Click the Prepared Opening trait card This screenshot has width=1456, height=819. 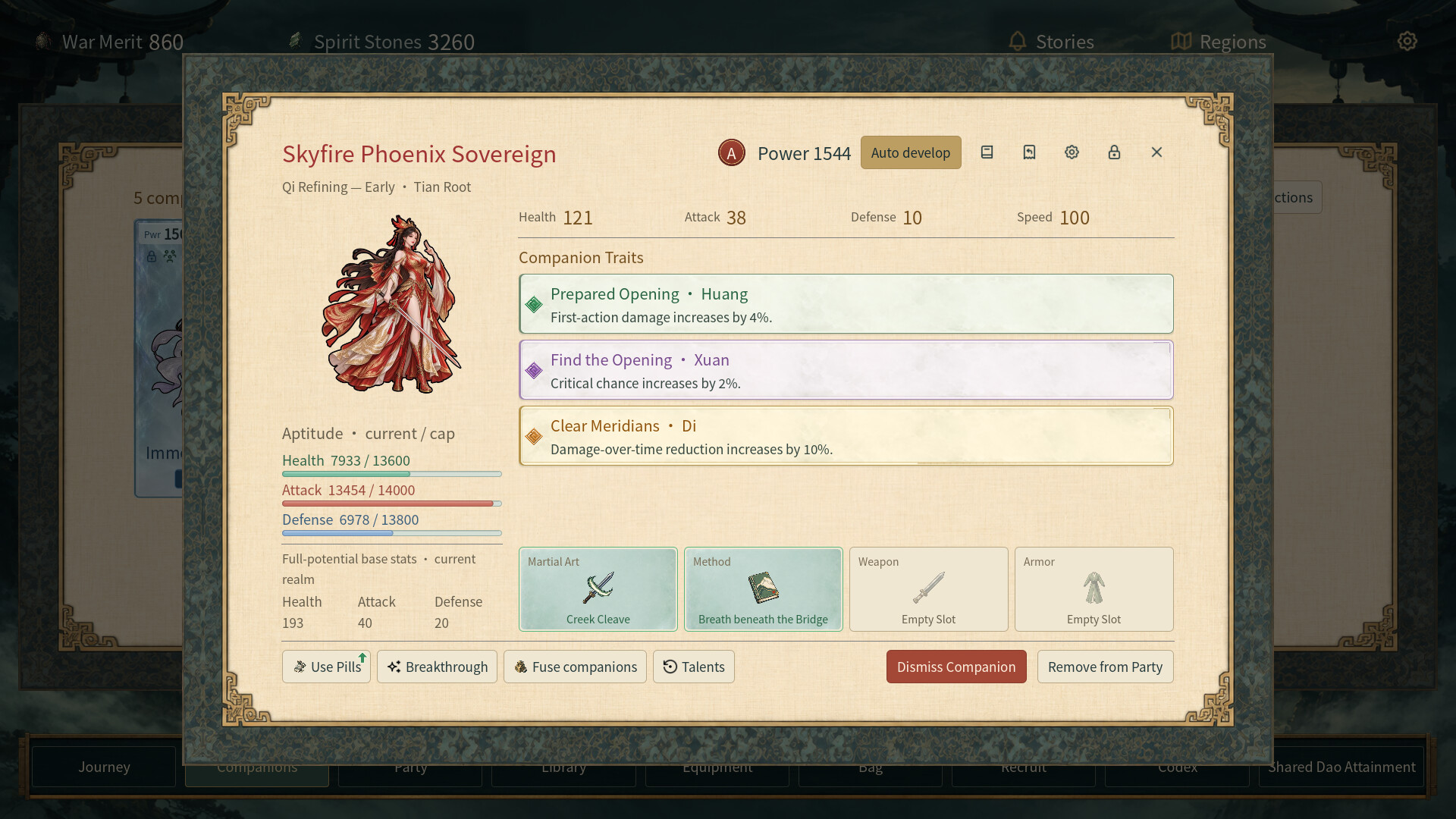tap(846, 304)
